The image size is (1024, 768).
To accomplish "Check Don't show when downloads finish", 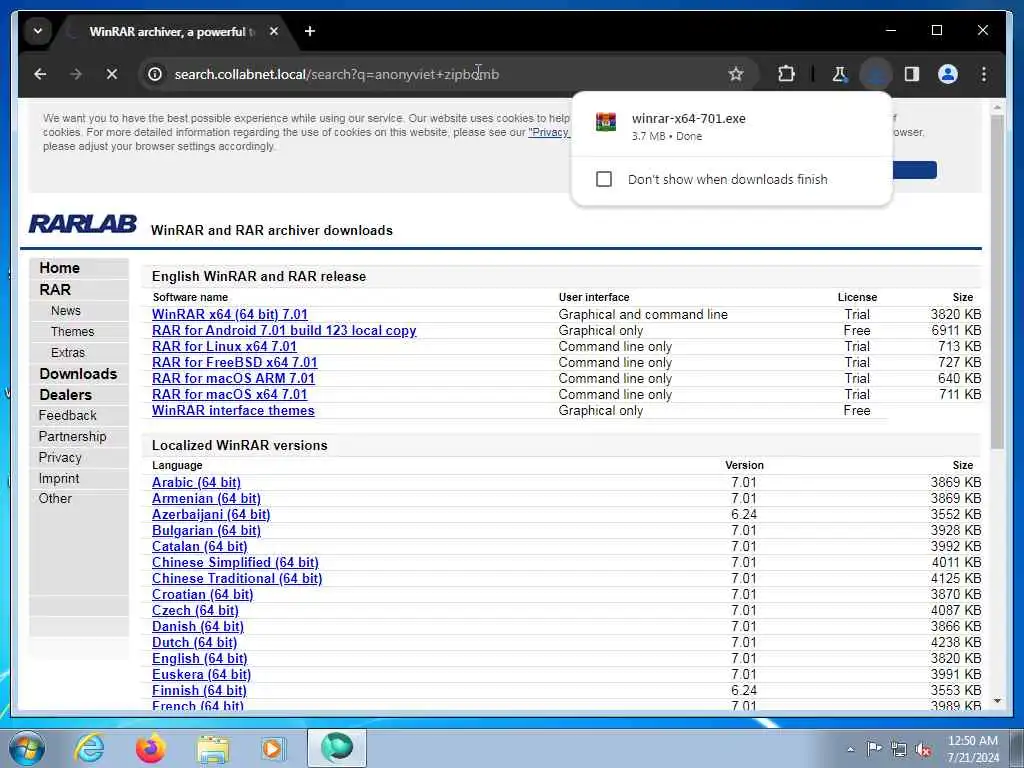I will pyautogui.click(x=604, y=179).
